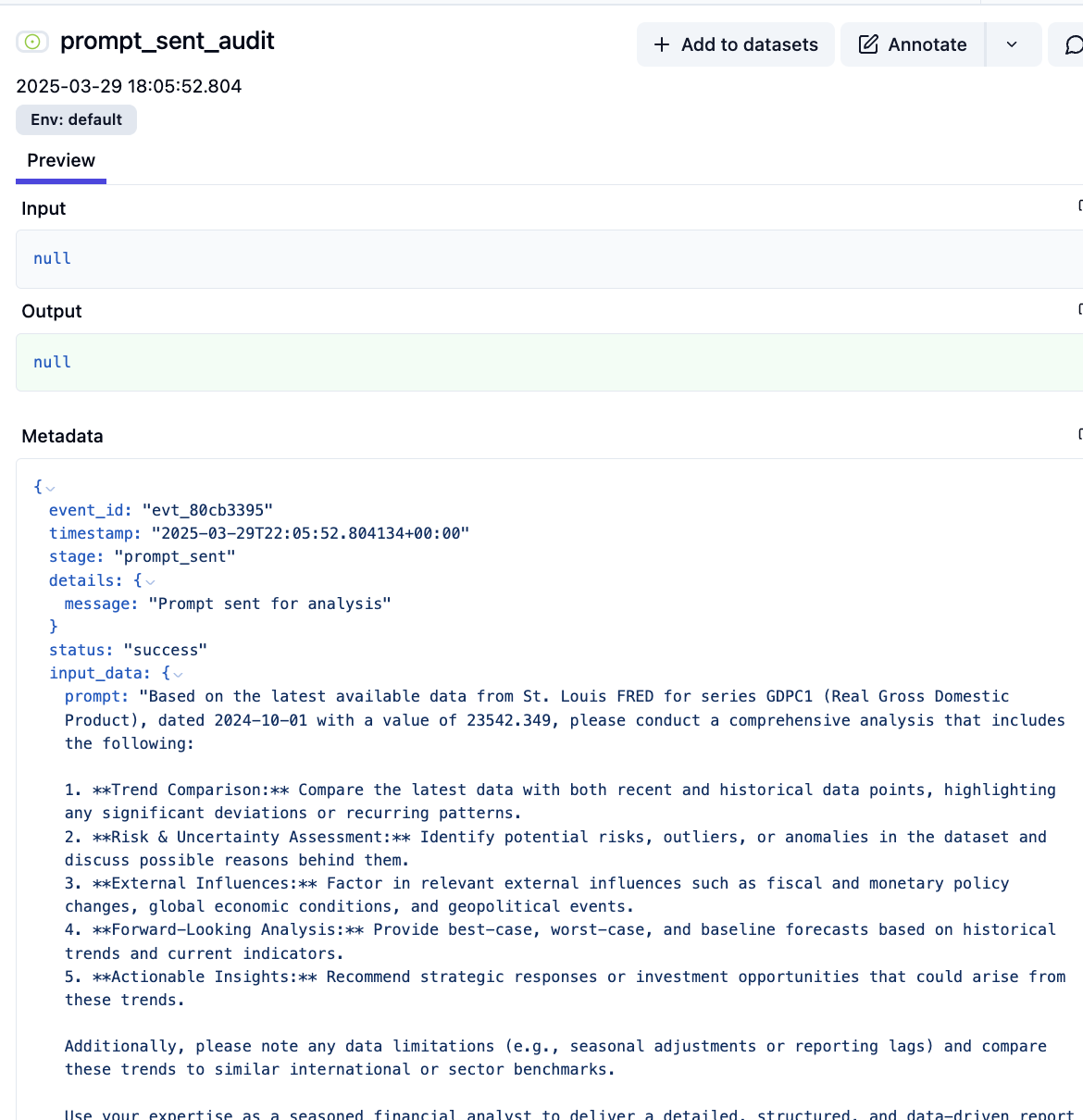Copy the Output section using its copy icon
Viewport: 1083px width, 1120px height.
(1079, 307)
